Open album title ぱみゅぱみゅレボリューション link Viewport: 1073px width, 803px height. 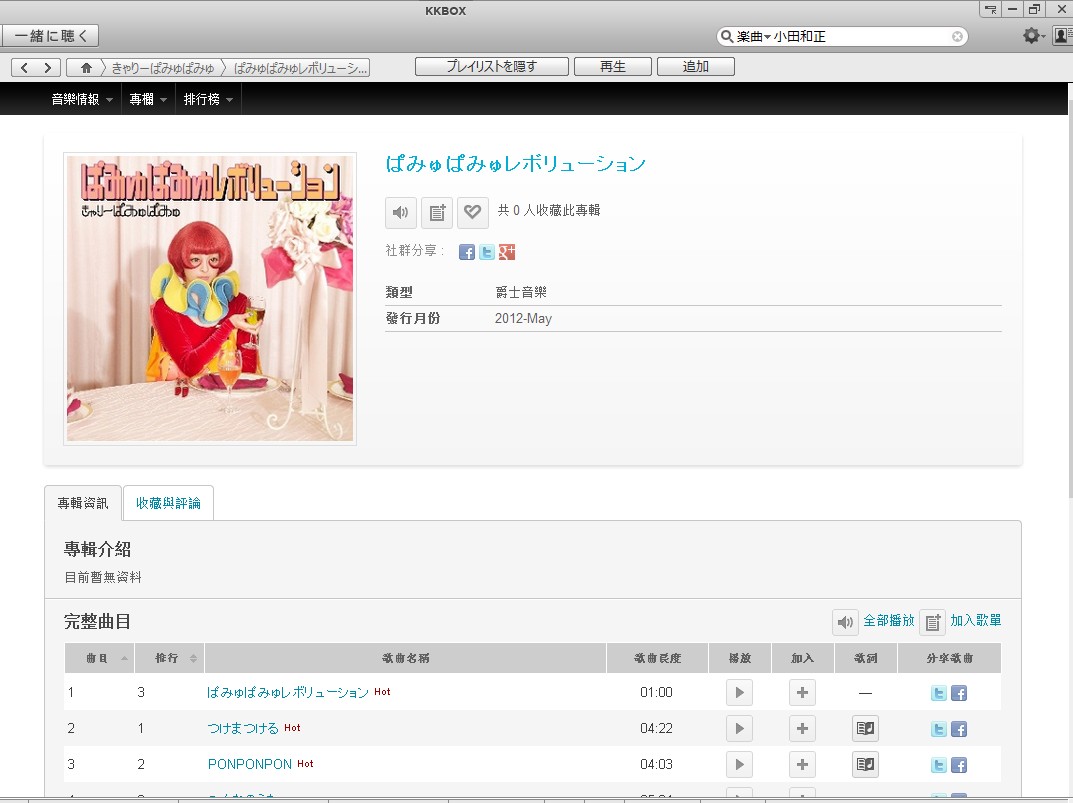pos(515,164)
